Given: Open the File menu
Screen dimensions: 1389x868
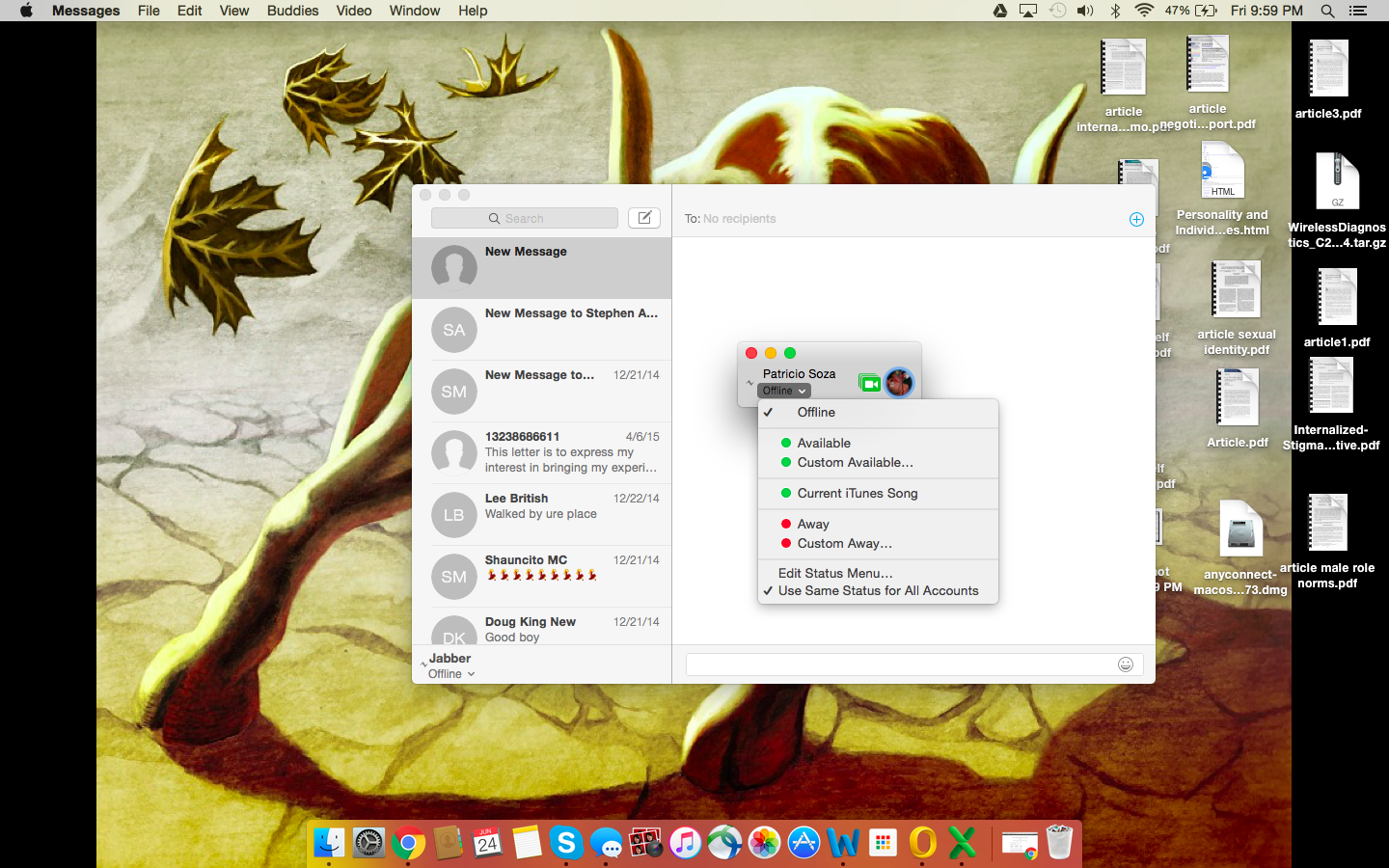Looking at the screenshot, I should coord(149,11).
